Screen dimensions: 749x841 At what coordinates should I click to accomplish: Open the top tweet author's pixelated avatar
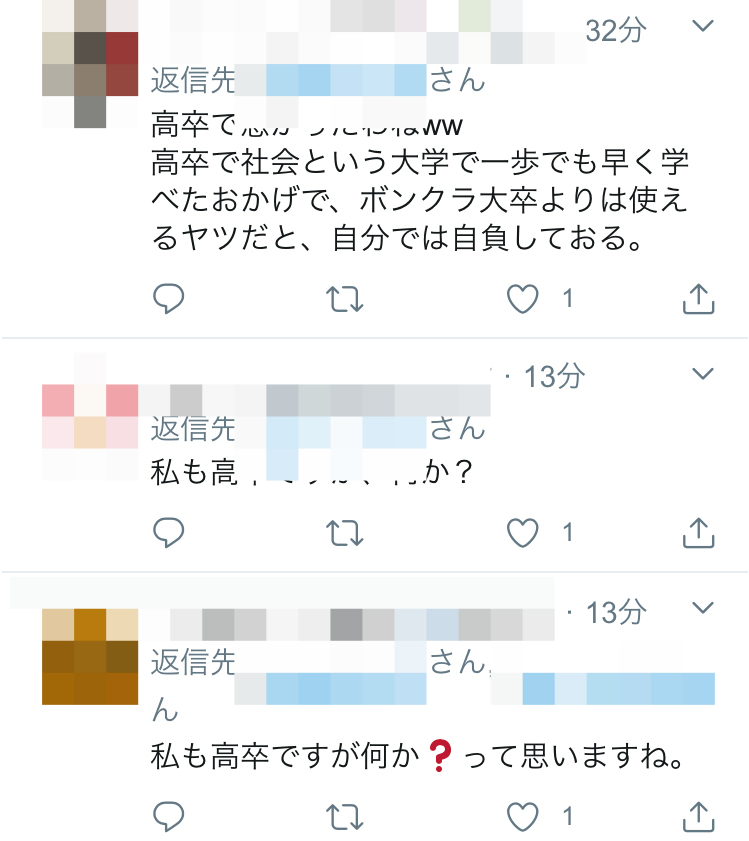click(x=90, y=64)
